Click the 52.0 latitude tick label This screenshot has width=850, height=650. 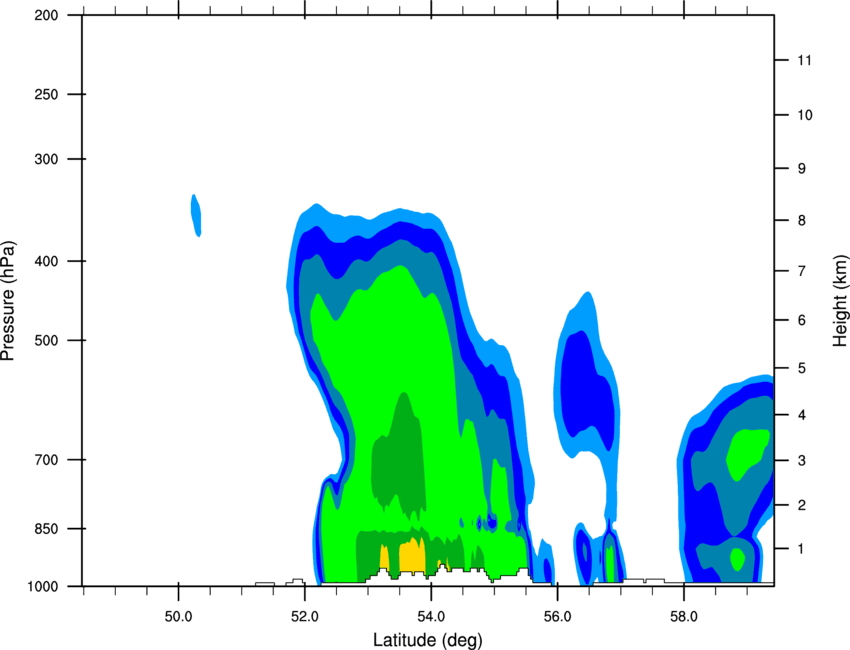point(305,617)
